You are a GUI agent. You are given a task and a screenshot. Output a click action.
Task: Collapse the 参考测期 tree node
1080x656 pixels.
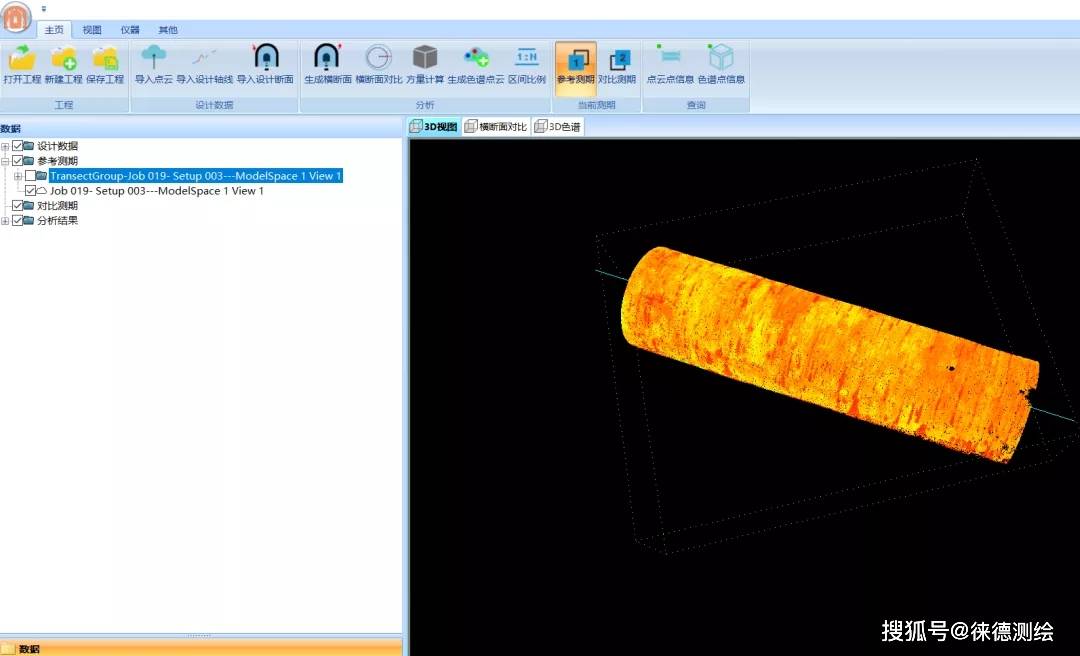click(6, 161)
